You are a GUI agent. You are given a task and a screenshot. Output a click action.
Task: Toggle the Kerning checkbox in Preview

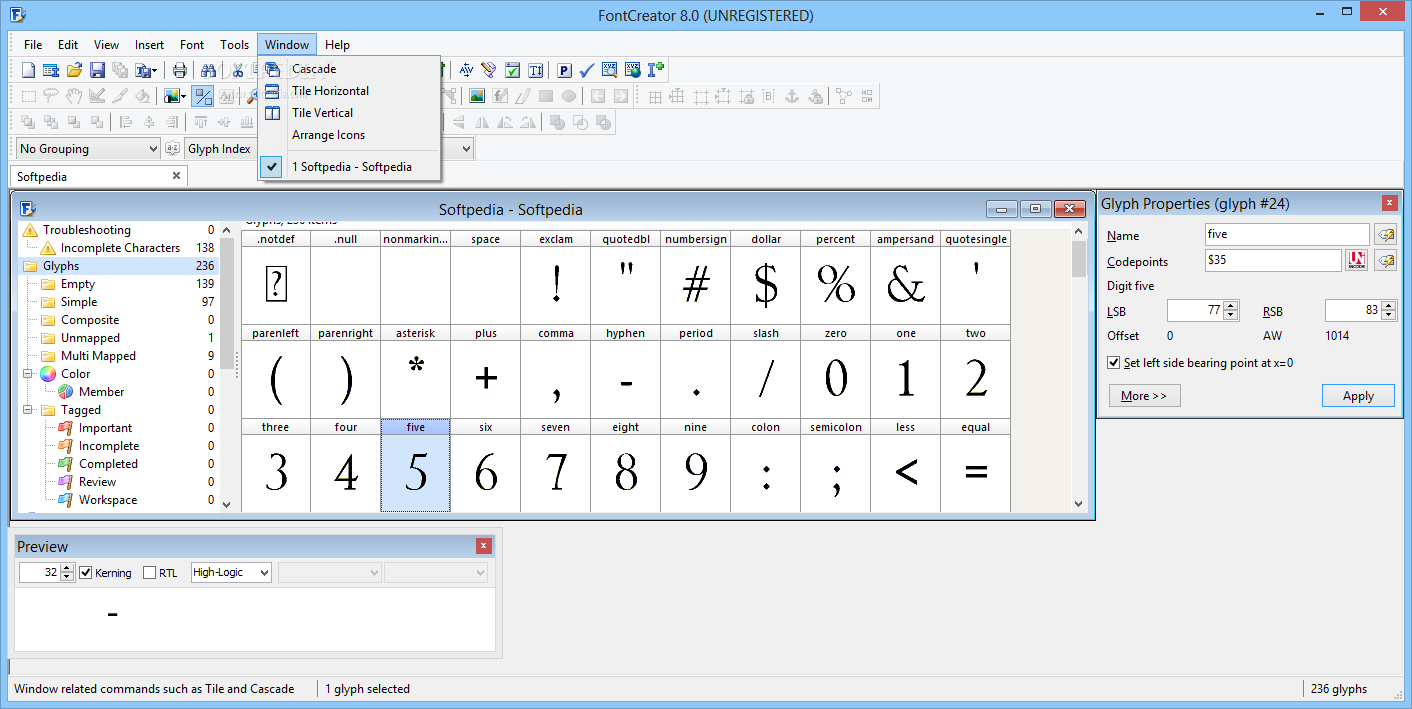pos(86,573)
